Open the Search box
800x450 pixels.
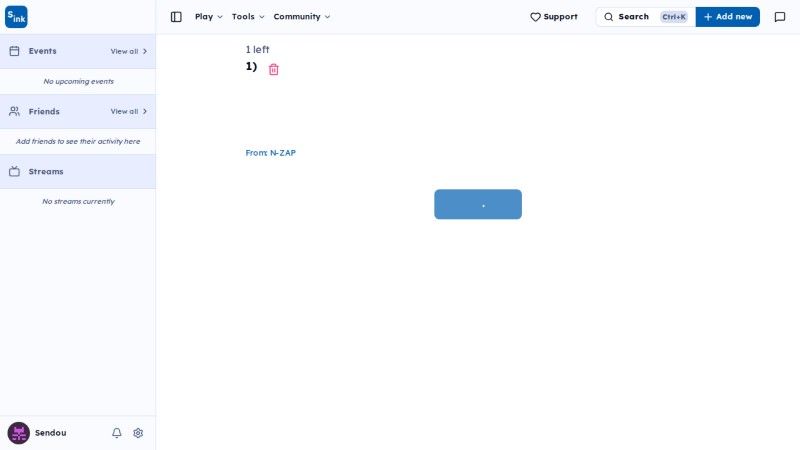(x=645, y=17)
